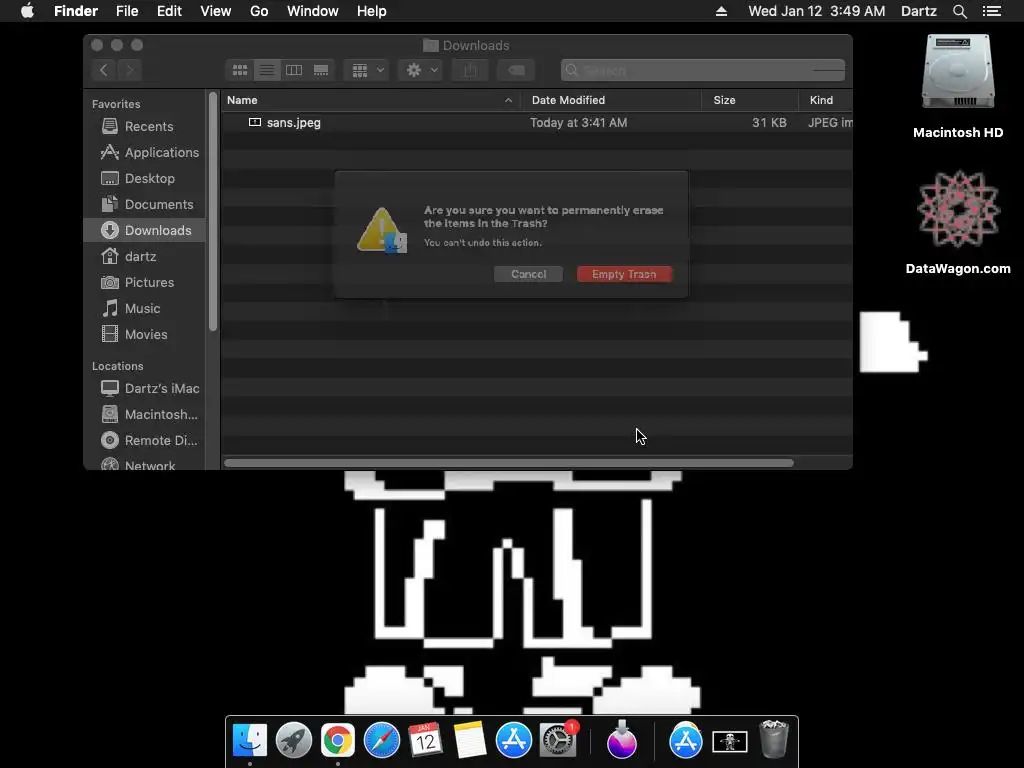Select dartz home folder in sidebar
1024x768 pixels.
pos(145,256)
